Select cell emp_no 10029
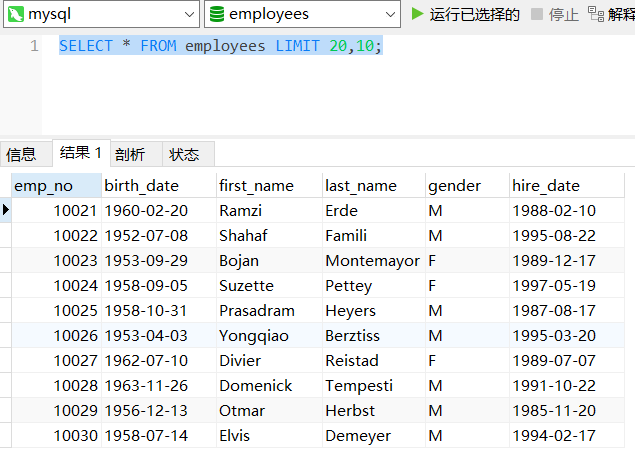Viewport: 635px width, 465px height. (x=56, y=411)
